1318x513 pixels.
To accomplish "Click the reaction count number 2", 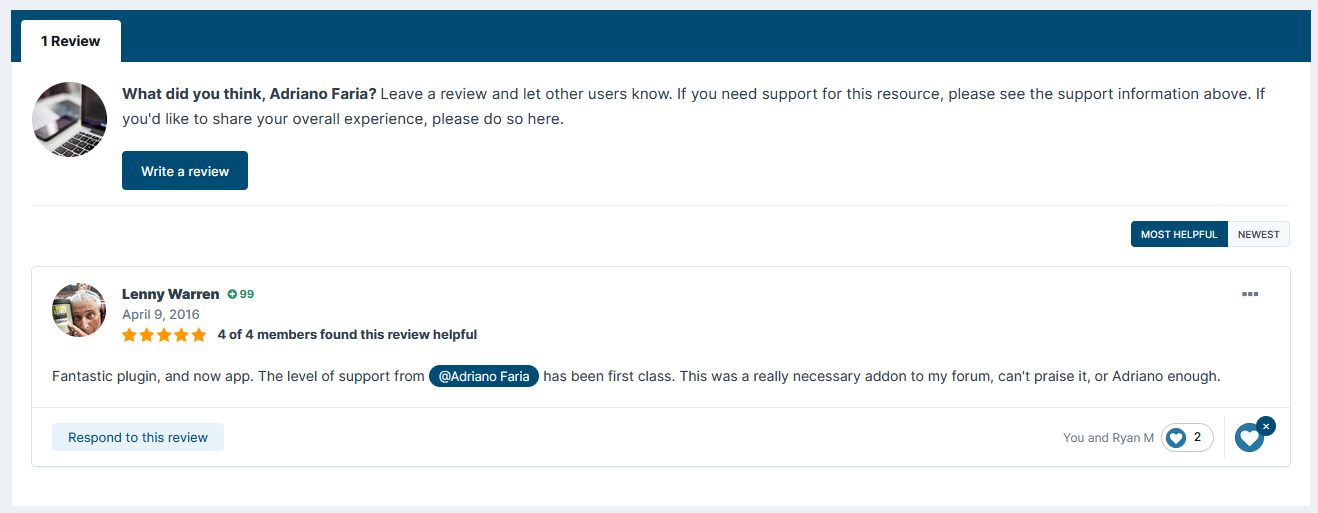I will click(1197, 437).
